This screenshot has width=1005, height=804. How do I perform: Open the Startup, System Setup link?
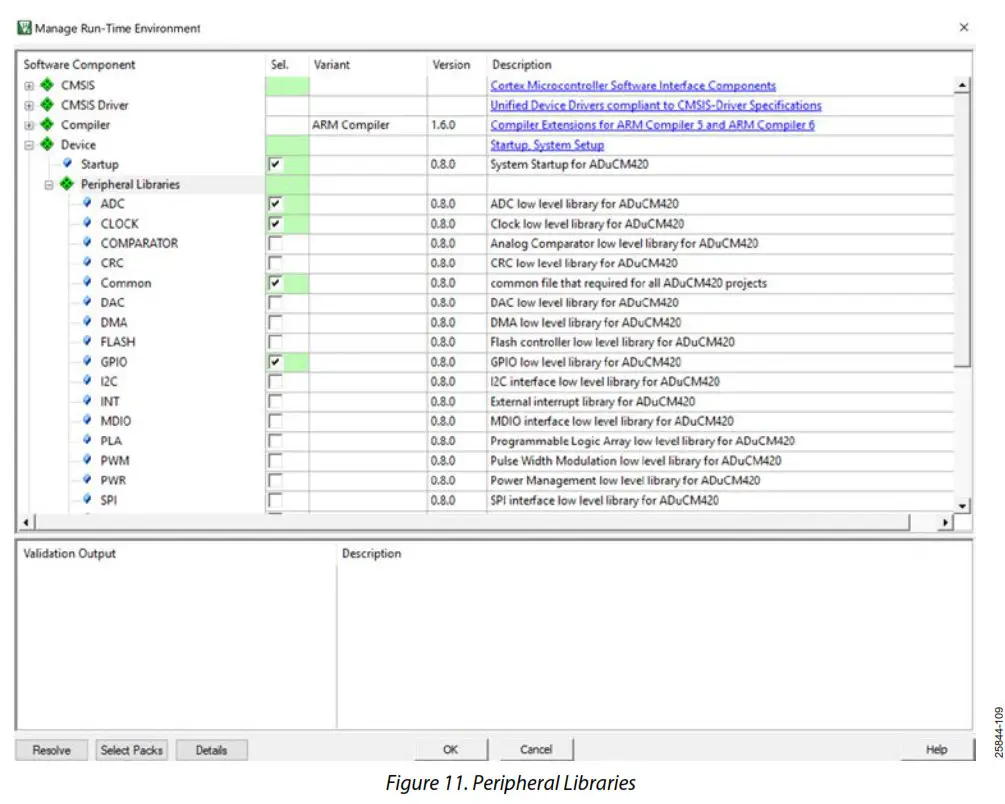(x=546, y=145)
